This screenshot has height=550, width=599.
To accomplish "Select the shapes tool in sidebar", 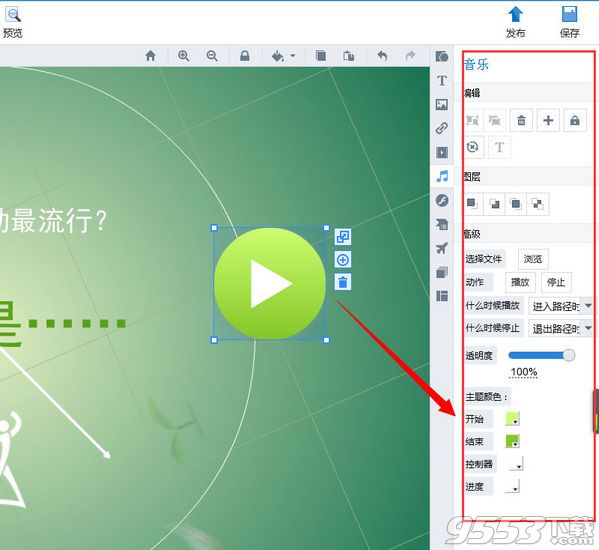I will (x=442, y=57).
